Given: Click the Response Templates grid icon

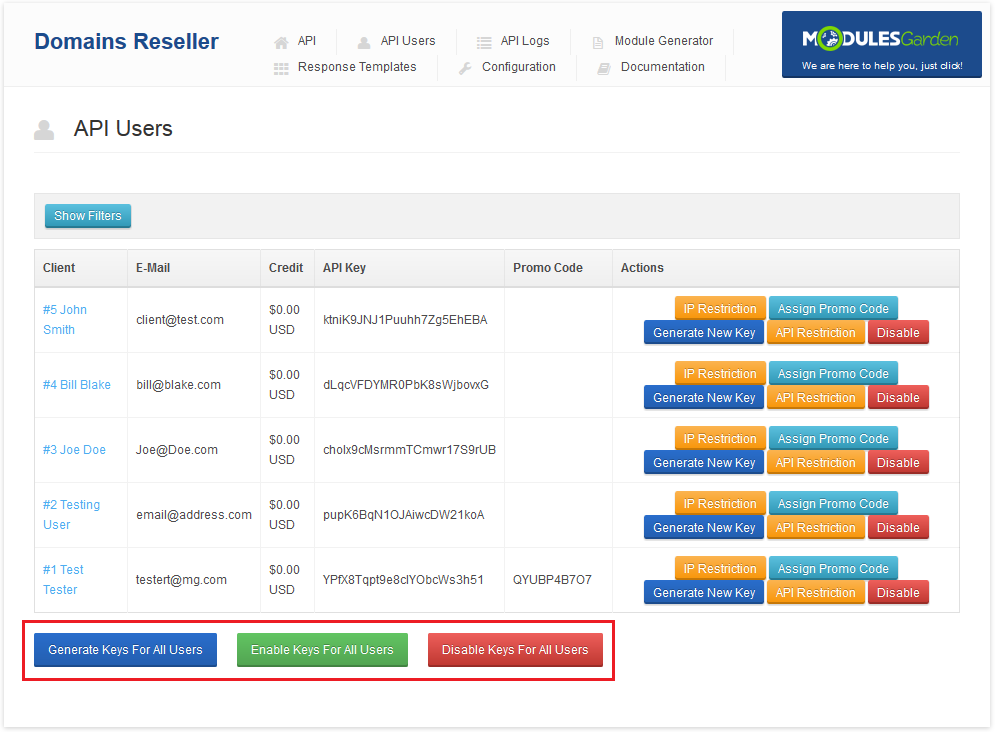Looking at the screenshot, I should [281, 69].
